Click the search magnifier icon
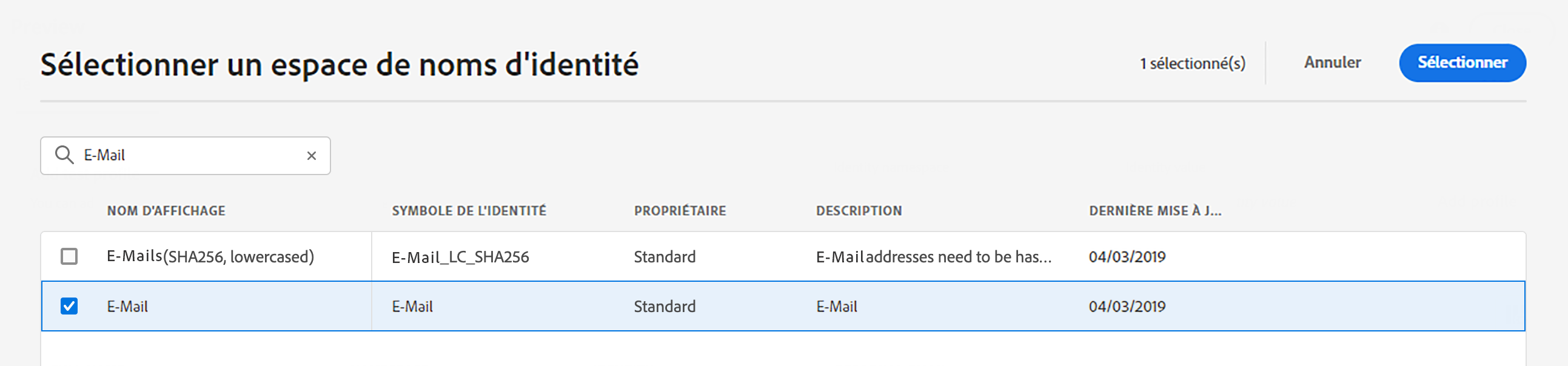Image resolution: width=1568 pixels, height=366 pixels. tap(64, 155)
